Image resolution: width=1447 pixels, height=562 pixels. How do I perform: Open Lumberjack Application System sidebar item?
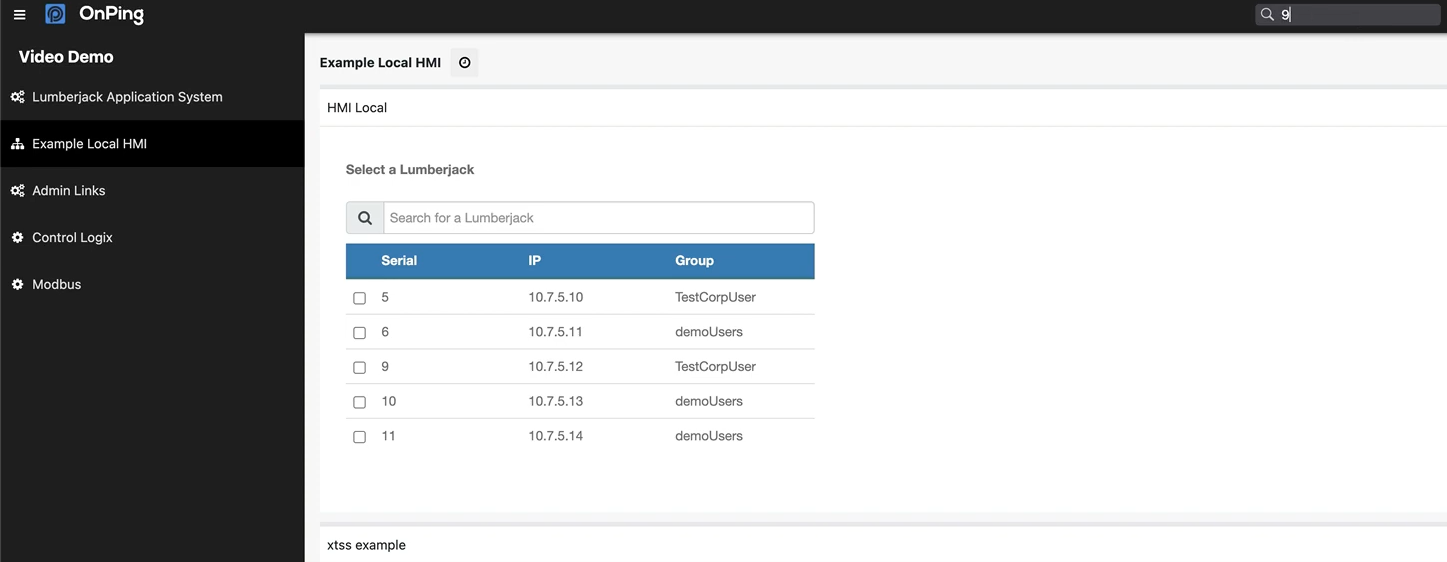[152, 97]
